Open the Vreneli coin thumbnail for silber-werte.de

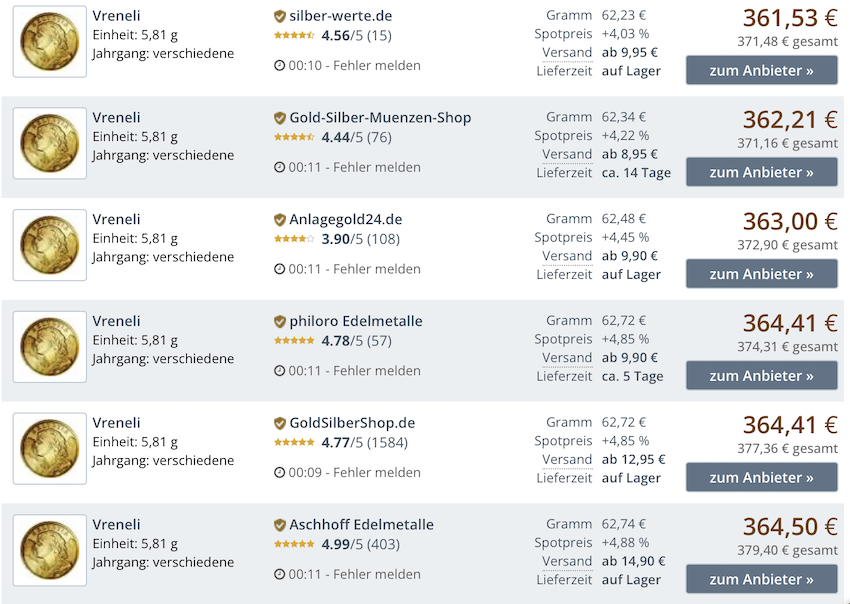49,41
